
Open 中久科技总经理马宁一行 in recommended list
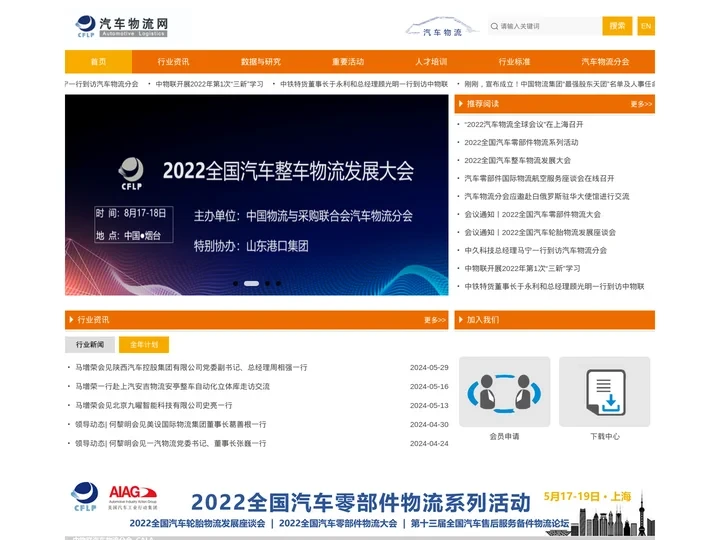535,250
